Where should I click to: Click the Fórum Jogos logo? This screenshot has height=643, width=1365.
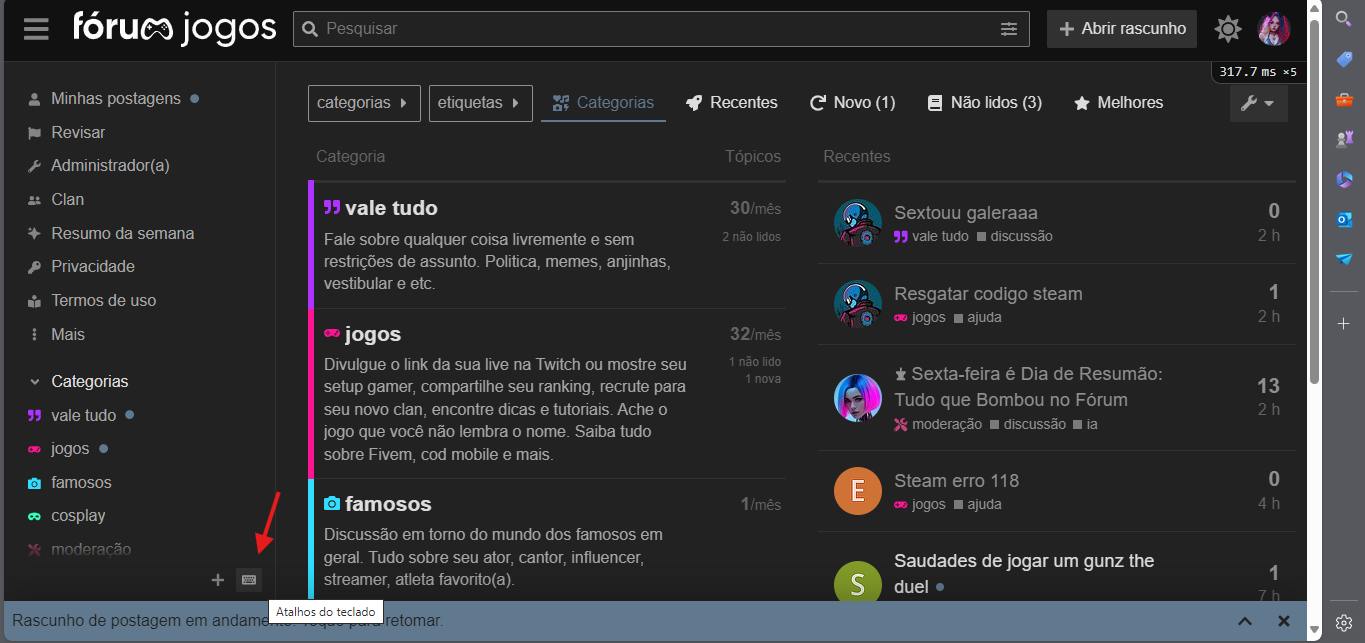(175, 28)
